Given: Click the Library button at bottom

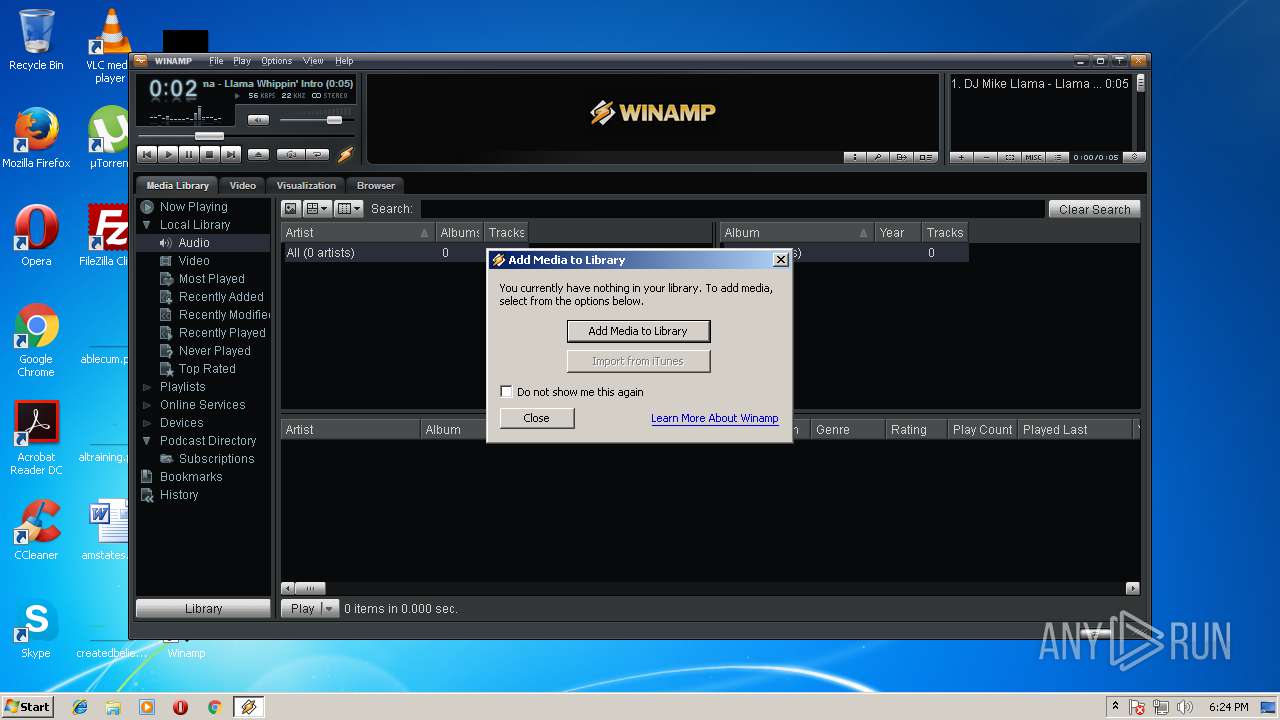Looking at the screenshot, I should click(203, 608).
